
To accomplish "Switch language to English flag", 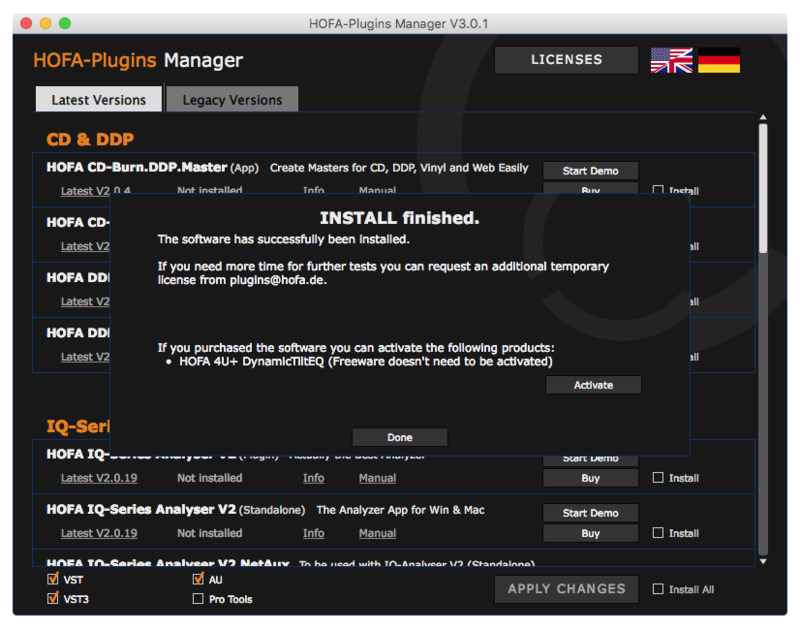I will [671, 60].
